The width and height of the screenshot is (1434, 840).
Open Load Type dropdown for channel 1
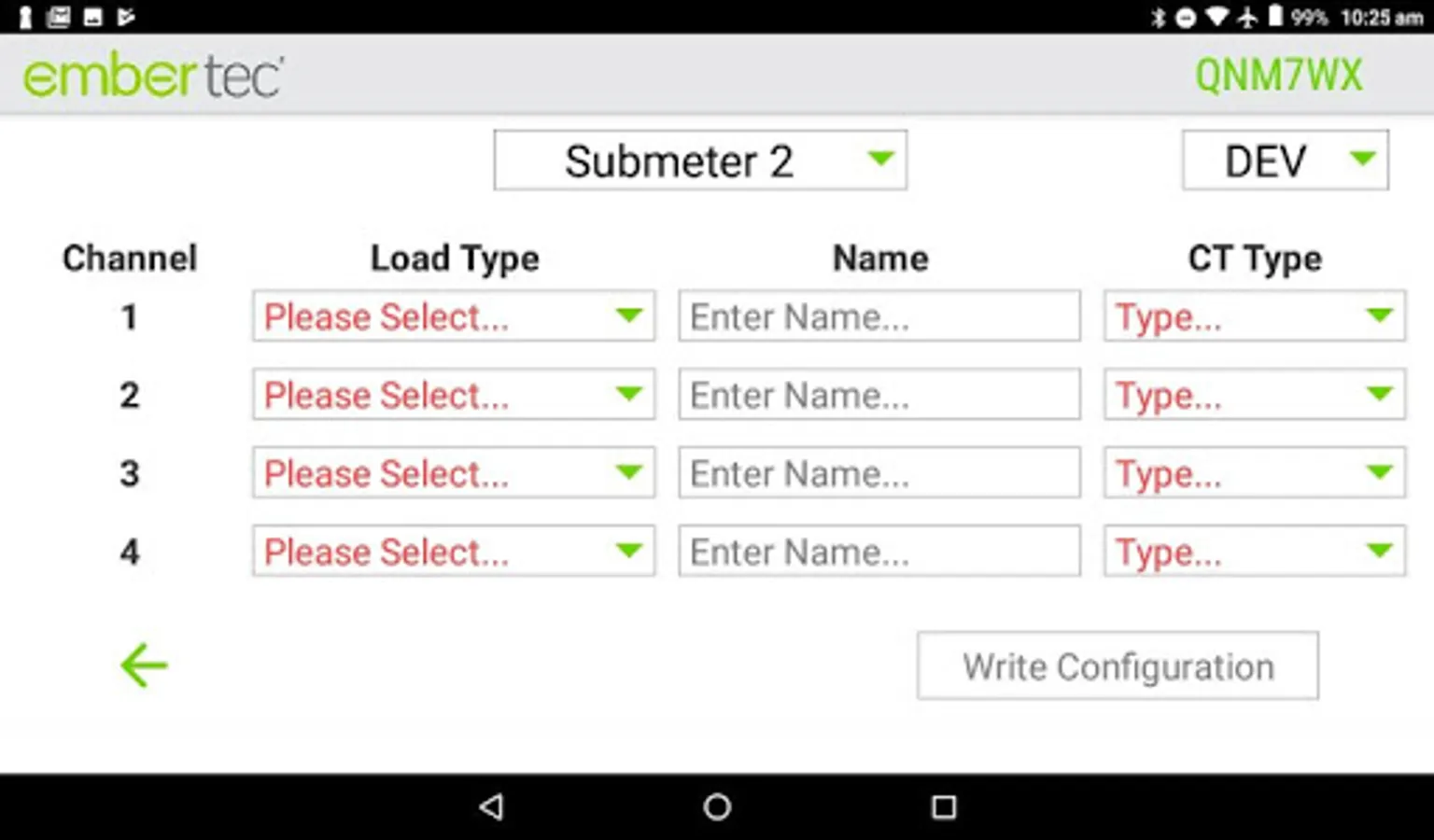tap(453, 316)
